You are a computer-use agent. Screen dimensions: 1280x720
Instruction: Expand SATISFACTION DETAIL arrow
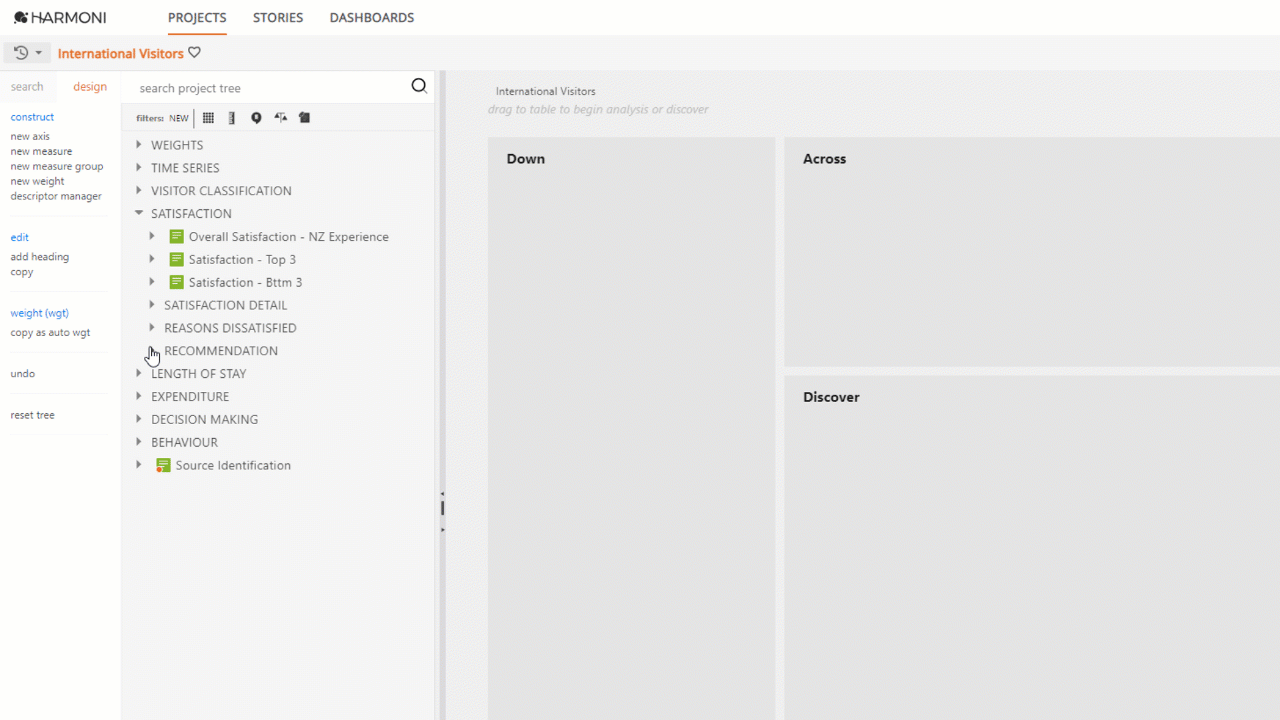[152, 305]
